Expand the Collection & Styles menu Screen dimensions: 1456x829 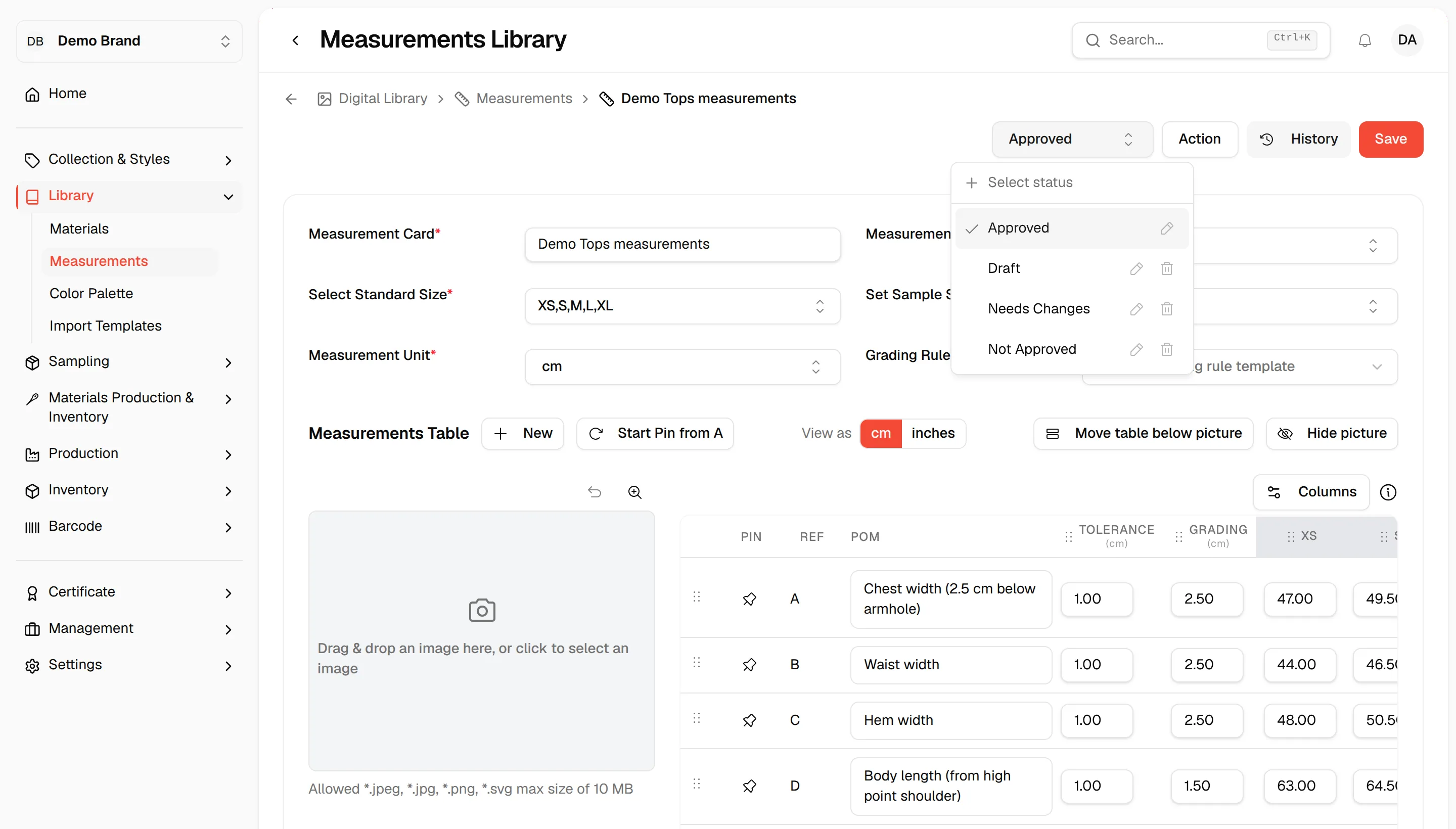tap(129, 159)
